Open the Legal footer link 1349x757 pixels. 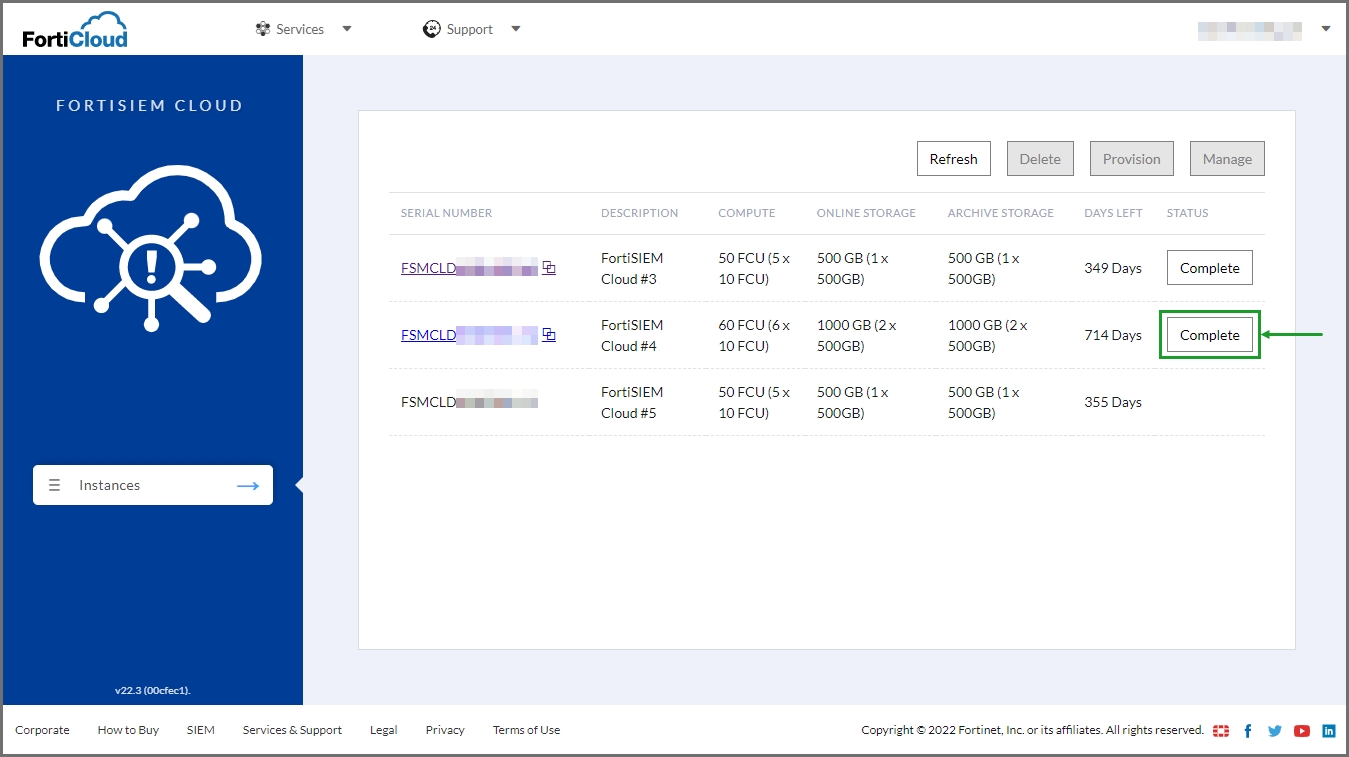pyautogui.click(x=384, y=730)
